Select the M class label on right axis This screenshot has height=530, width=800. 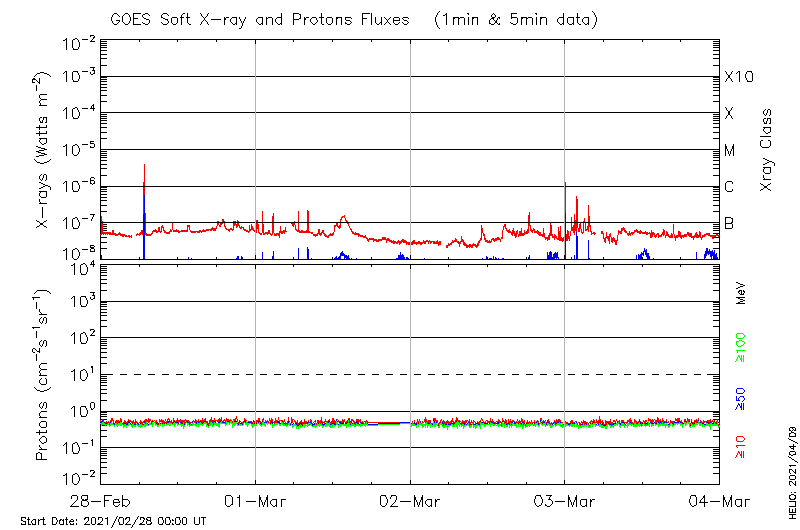pos(730,151)
